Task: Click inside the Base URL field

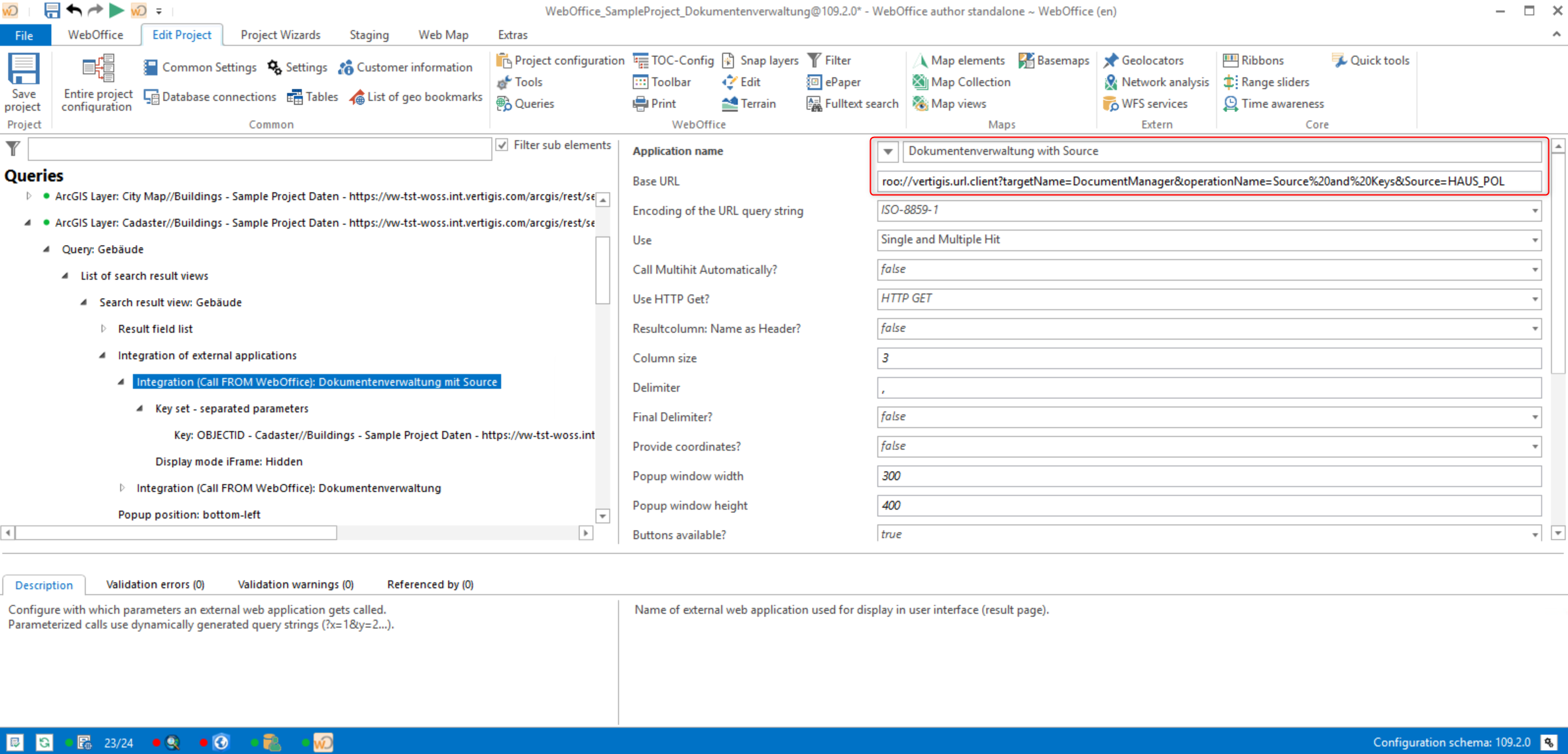Action: tap(1178, 181)
